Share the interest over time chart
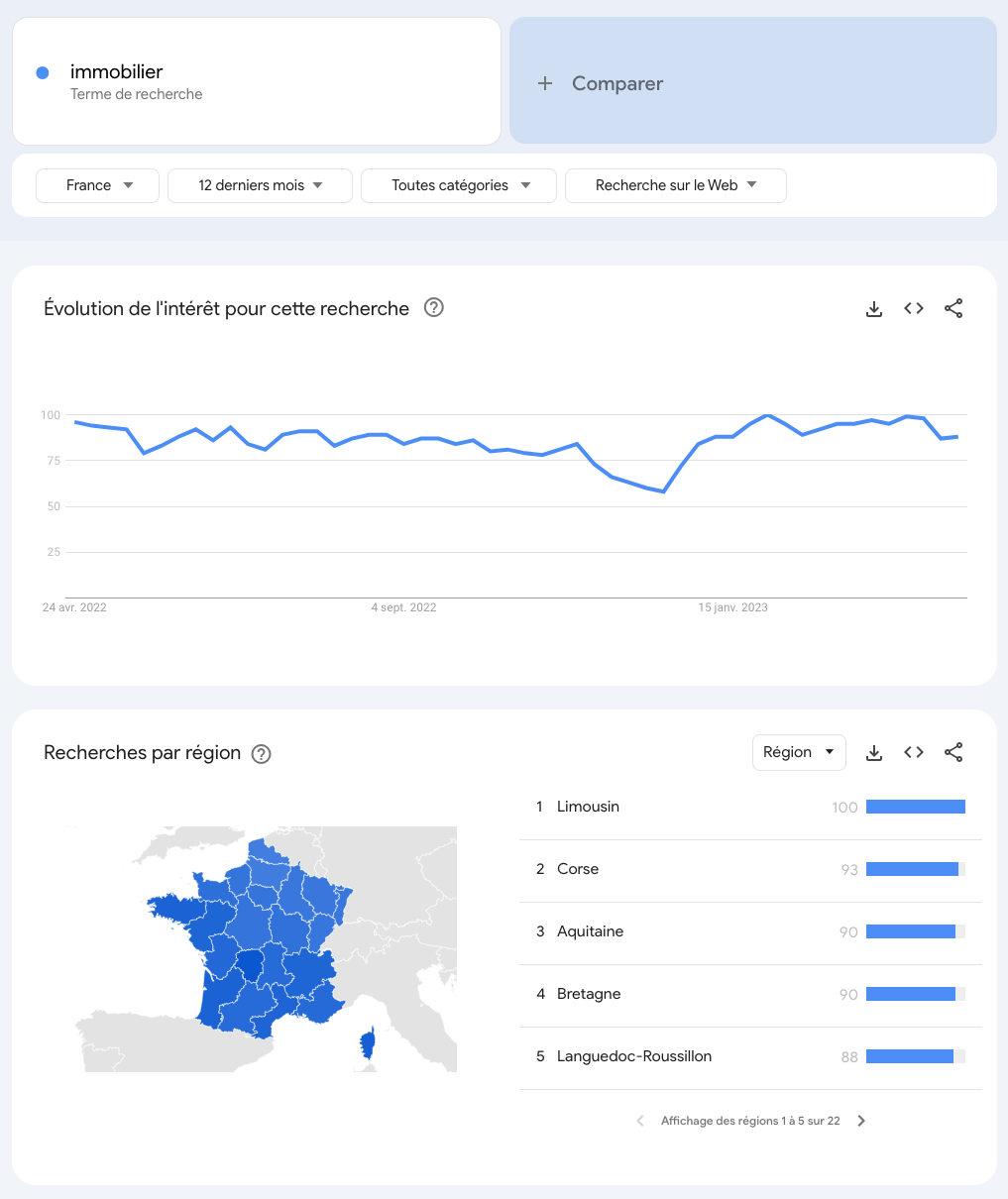Viewport: 1008px width, 1199px height. coord(953,309)
